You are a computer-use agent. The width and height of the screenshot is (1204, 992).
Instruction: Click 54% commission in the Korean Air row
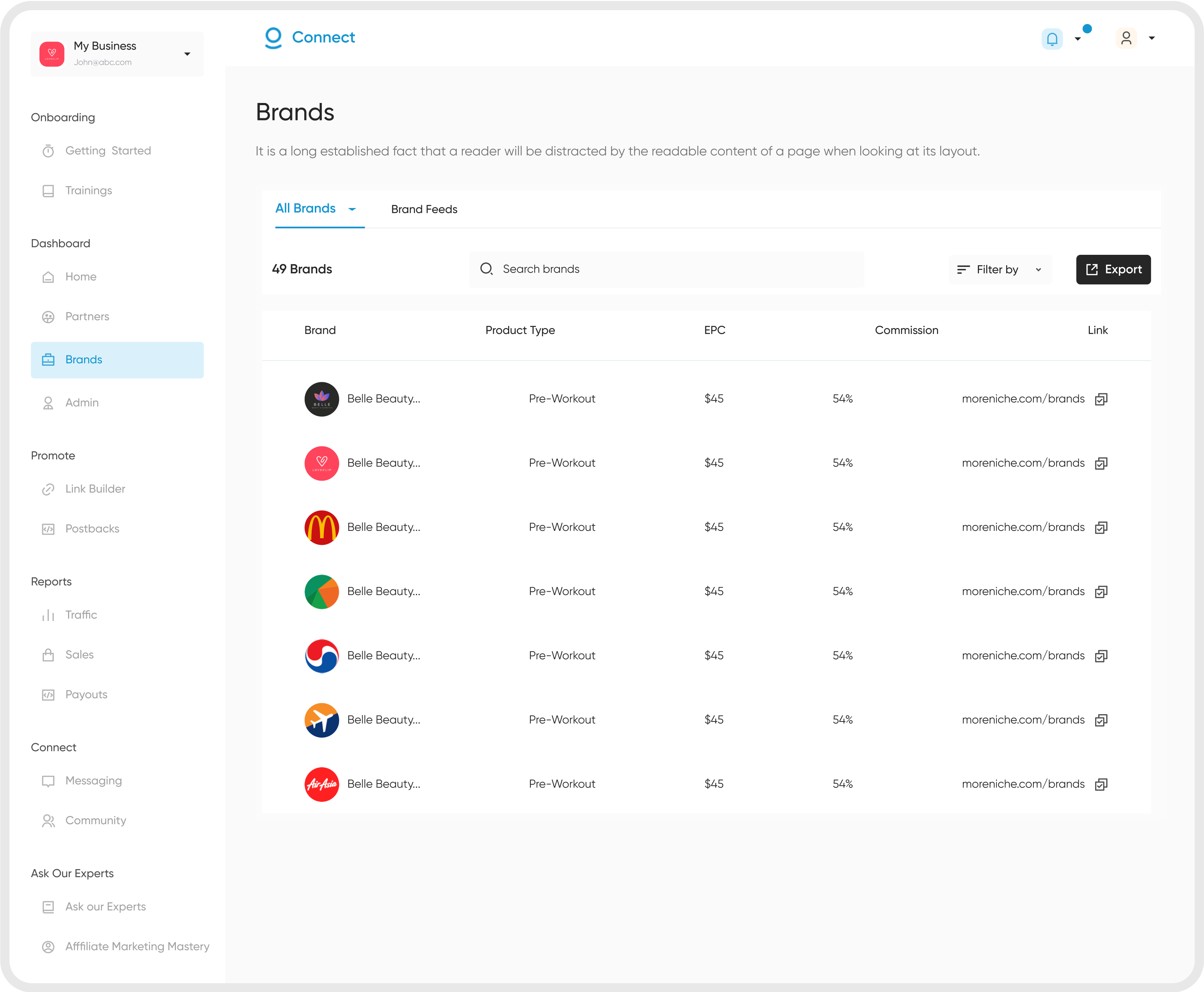pyautogui.click(x=842, y=656)
